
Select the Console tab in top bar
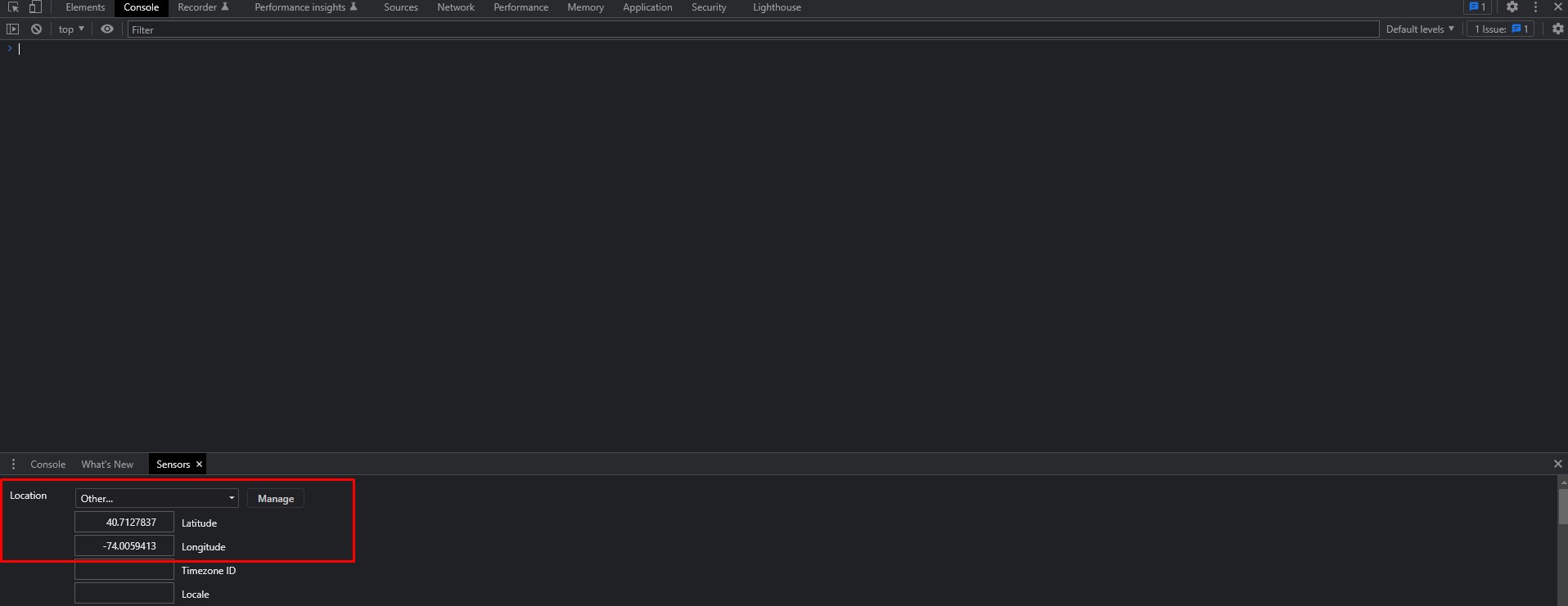point(141,7)
